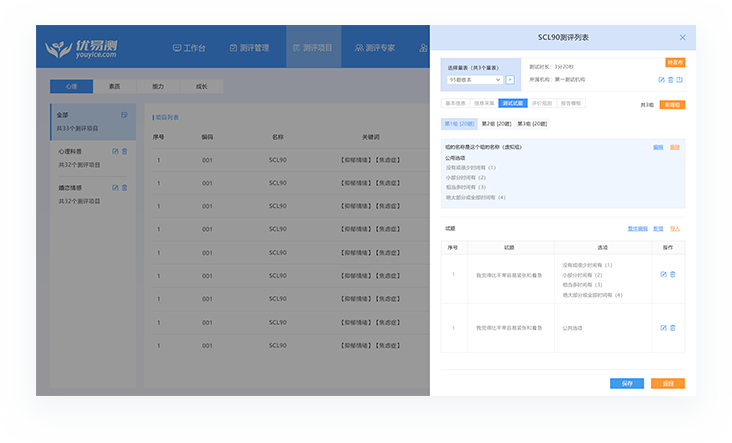Click the export icon beside the header trash icon
This screenshot has height=443, width=732.
(x=679, y=80)
